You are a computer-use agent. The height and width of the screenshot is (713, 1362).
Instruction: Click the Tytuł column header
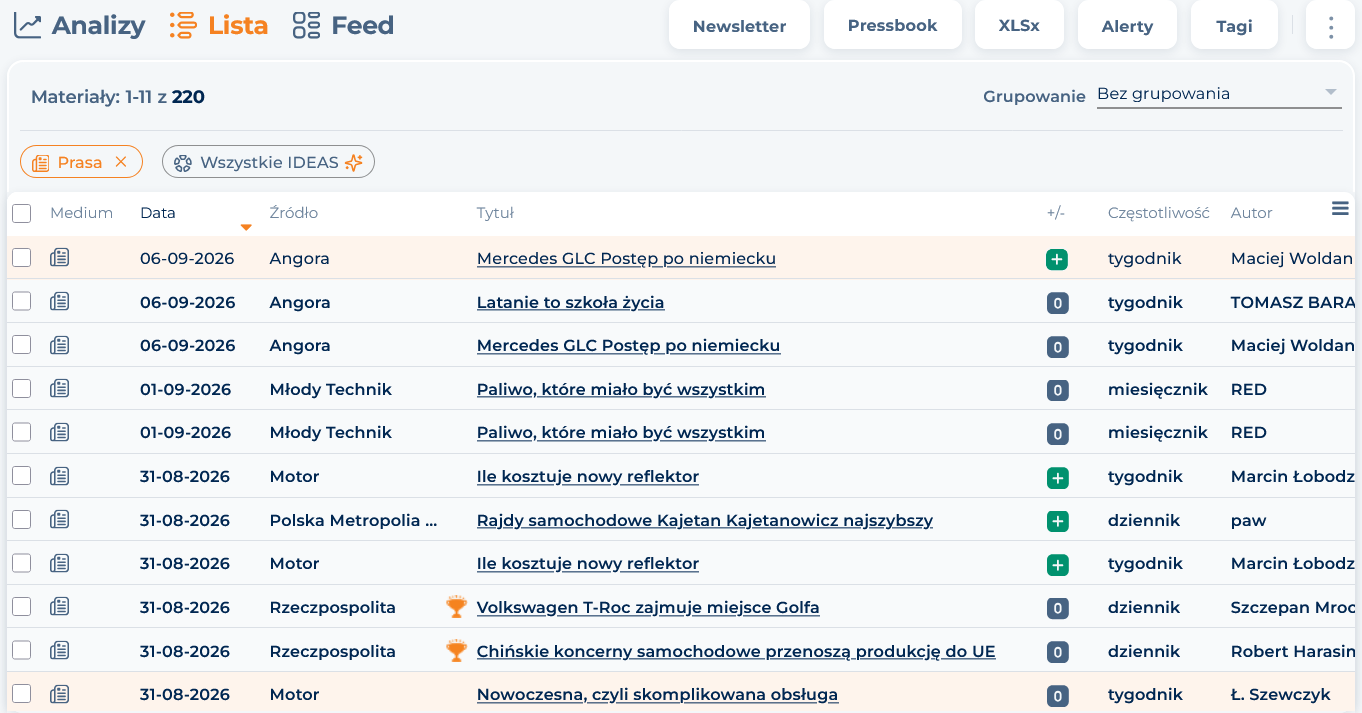495,213
